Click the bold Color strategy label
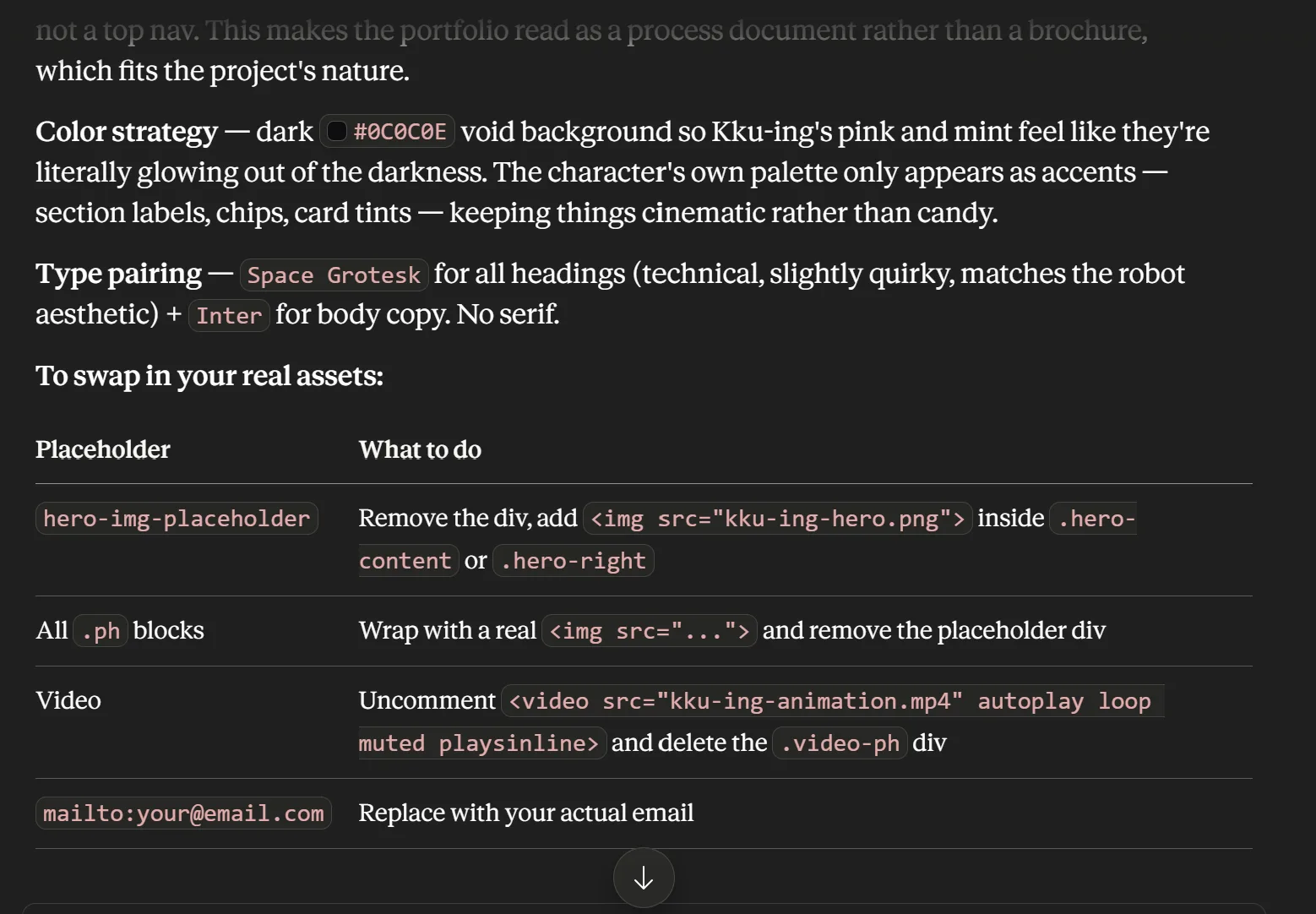 [127, 132]
